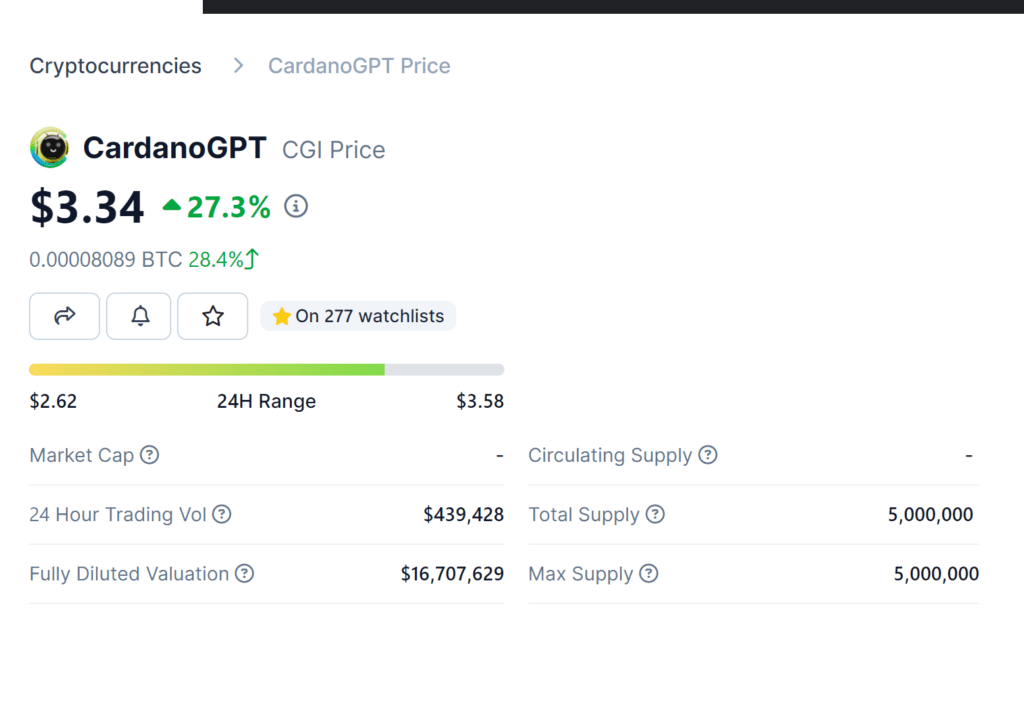Open Max Supply help question icon

point(648,574)
